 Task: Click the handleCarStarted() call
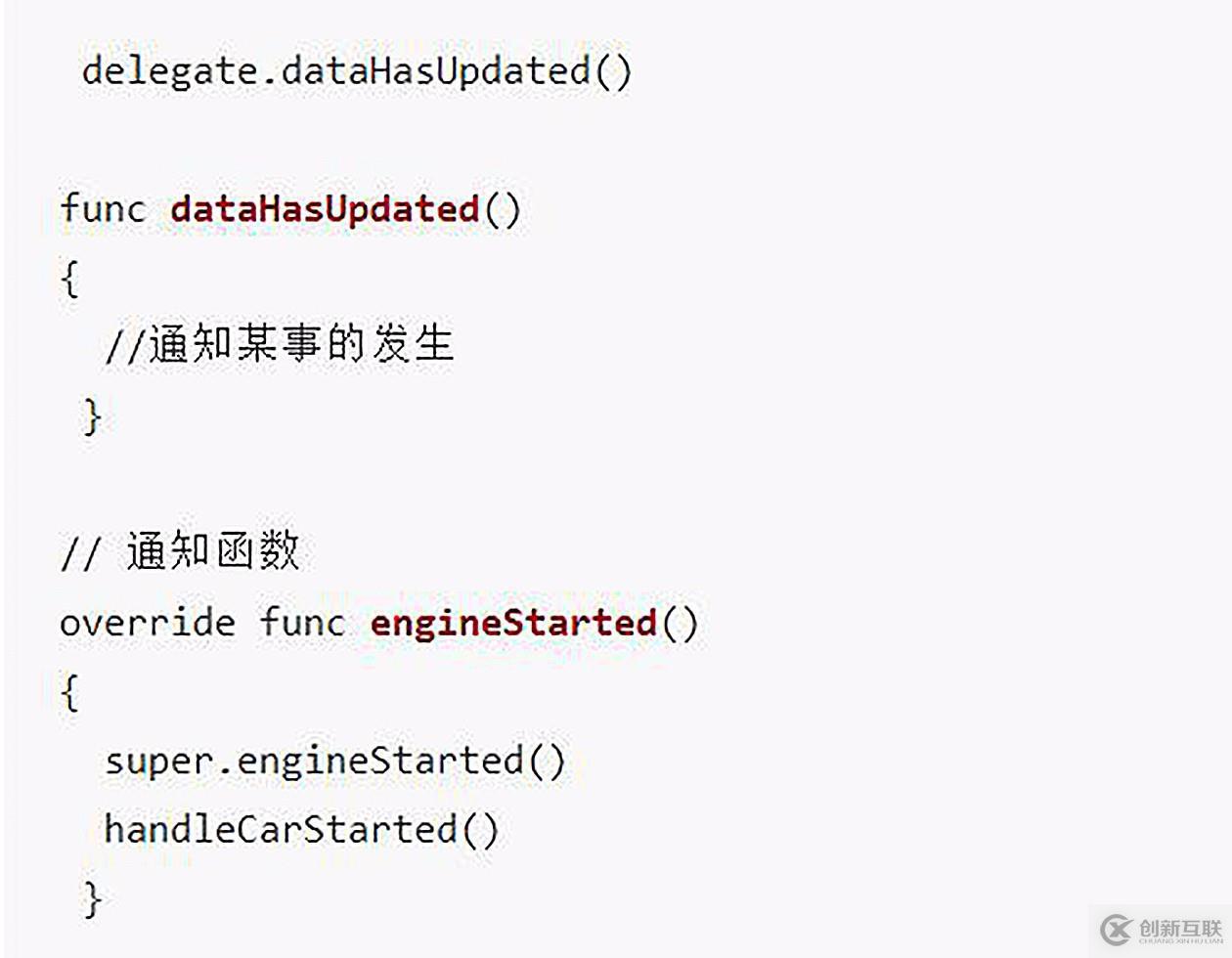[301, 830]
